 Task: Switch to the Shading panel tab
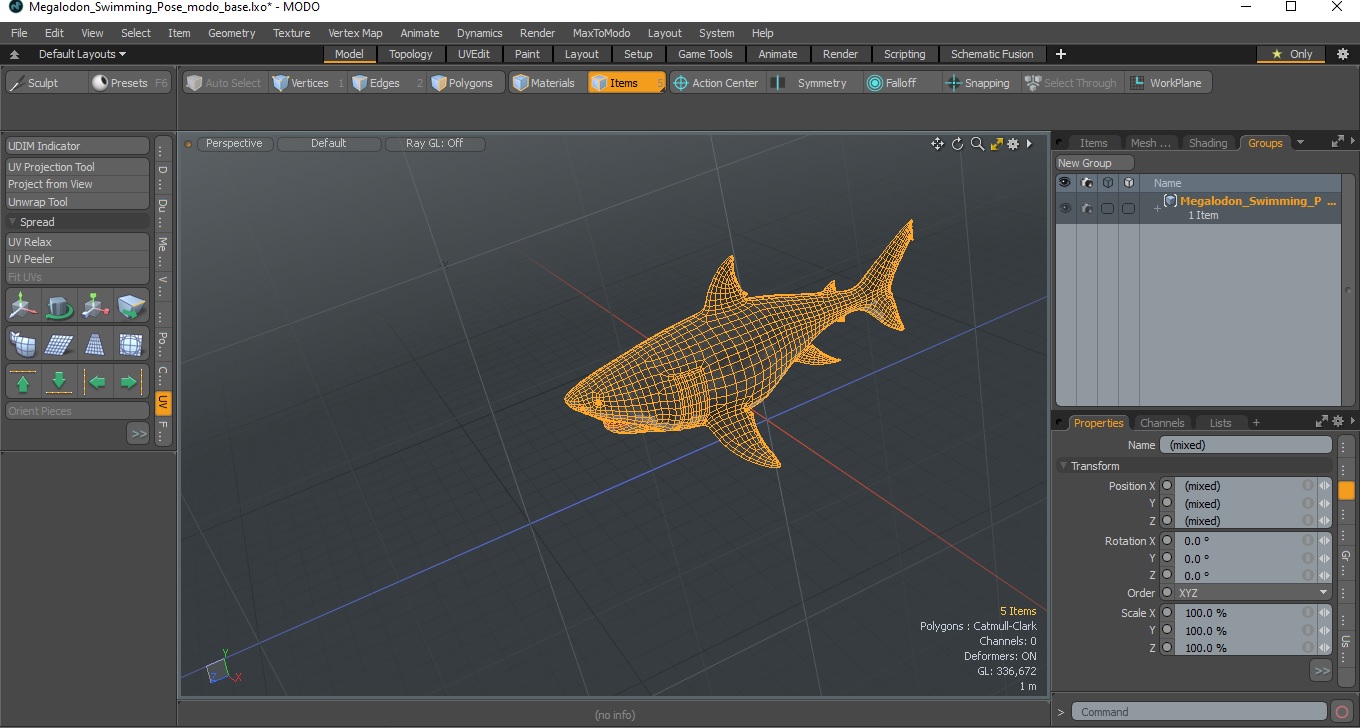click(1208, 143)
